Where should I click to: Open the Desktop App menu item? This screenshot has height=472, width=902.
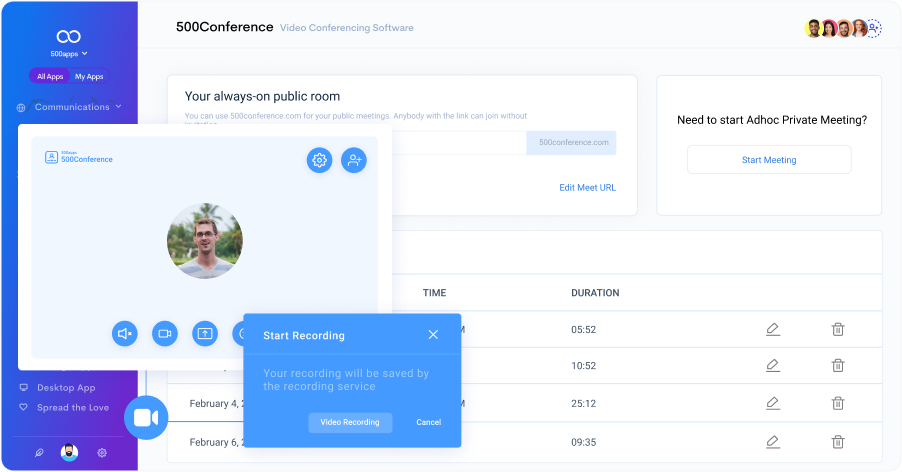[66, 388]
